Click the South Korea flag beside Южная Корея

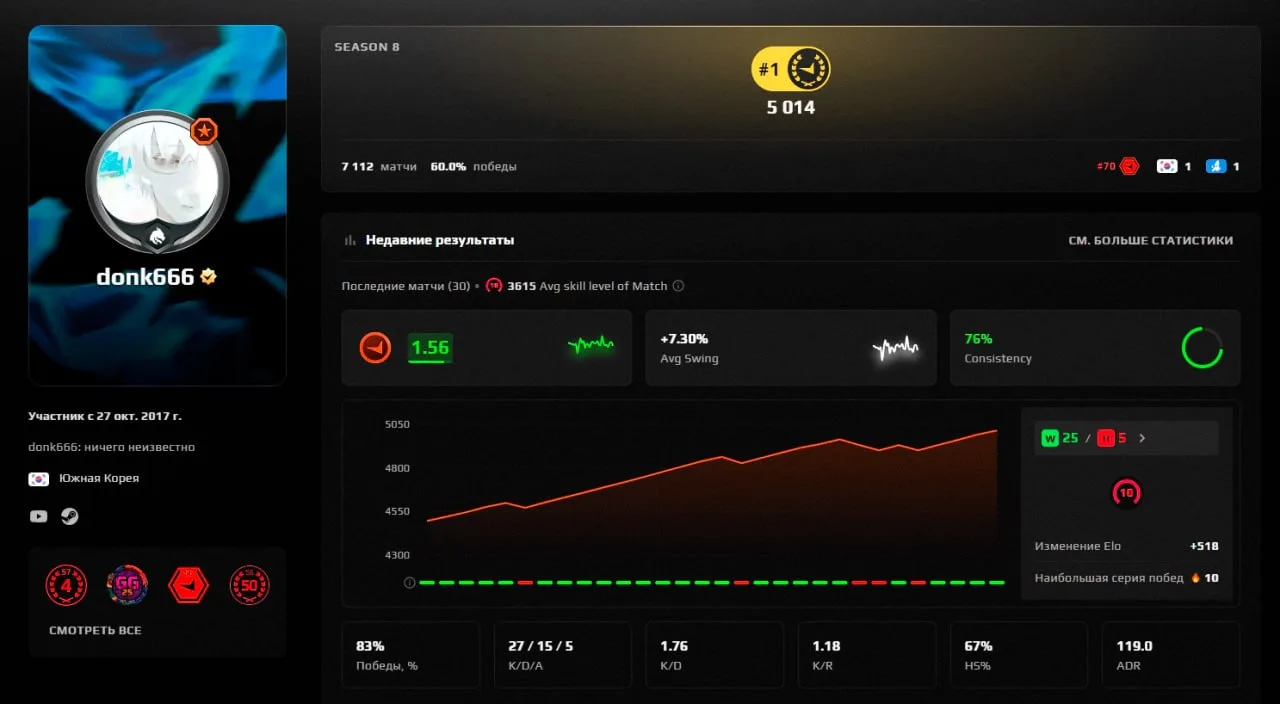coord(38,479)
